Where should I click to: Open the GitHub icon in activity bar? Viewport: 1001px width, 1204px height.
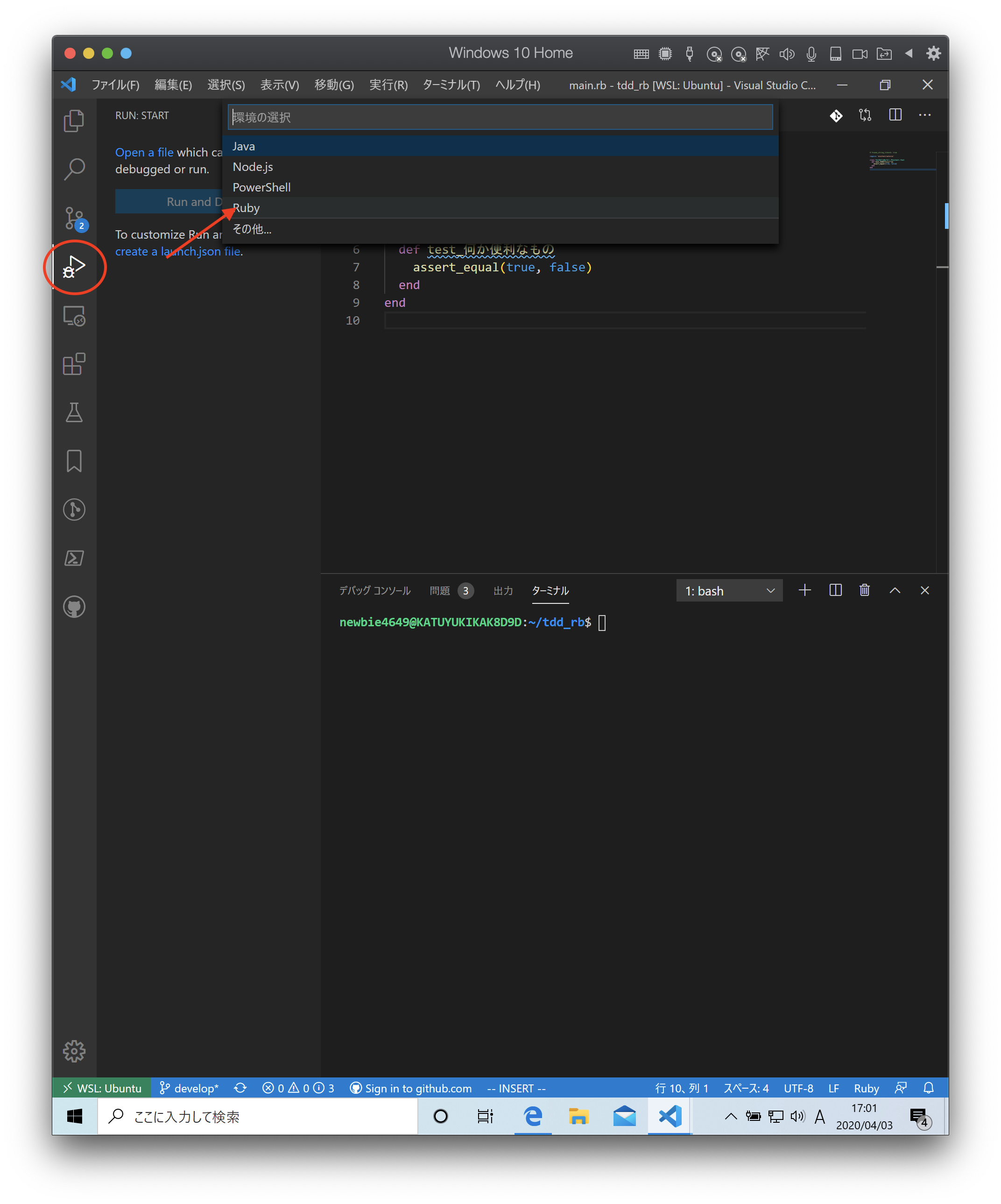(74, 607)
